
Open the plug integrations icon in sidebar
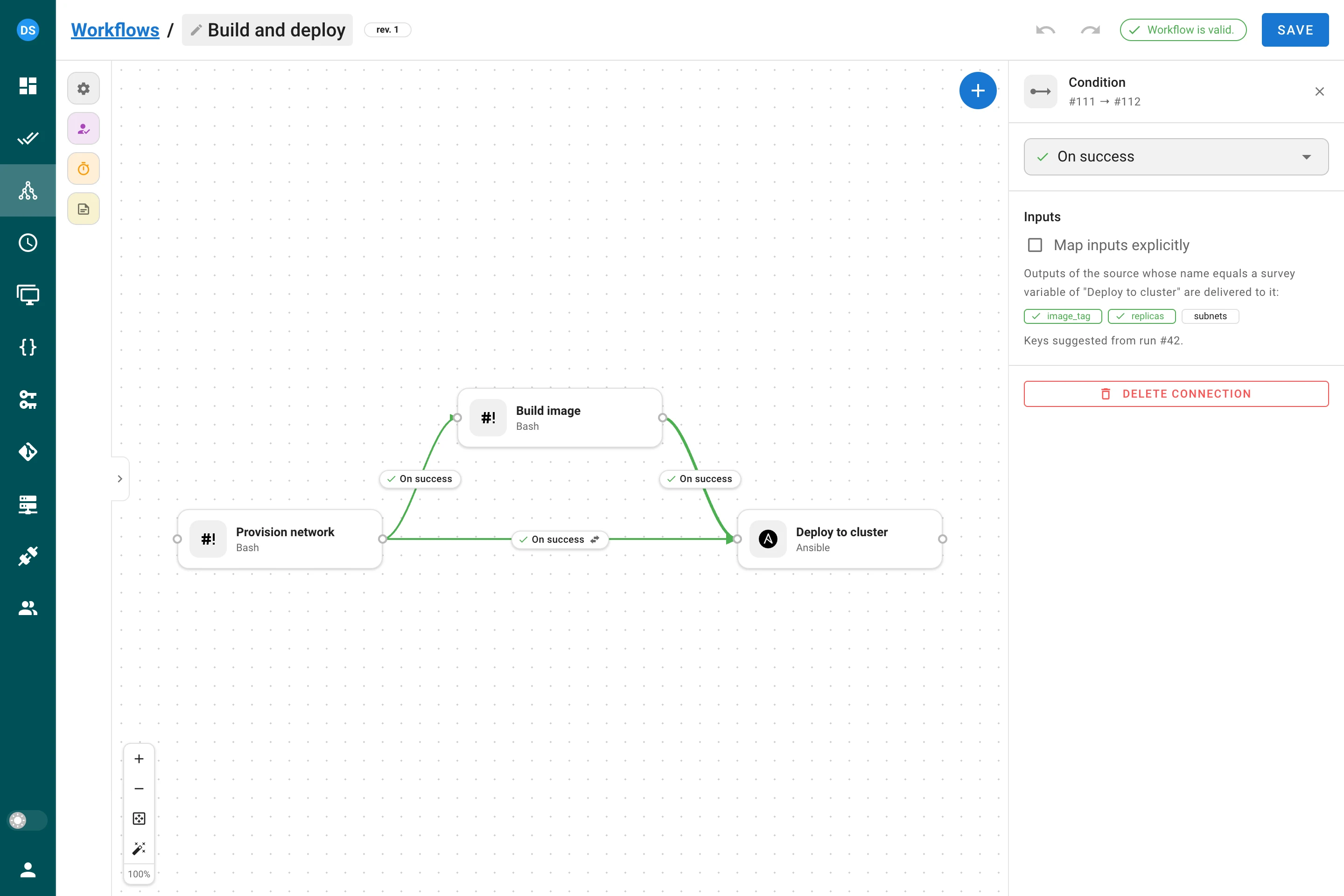click(x=28, y=556)
